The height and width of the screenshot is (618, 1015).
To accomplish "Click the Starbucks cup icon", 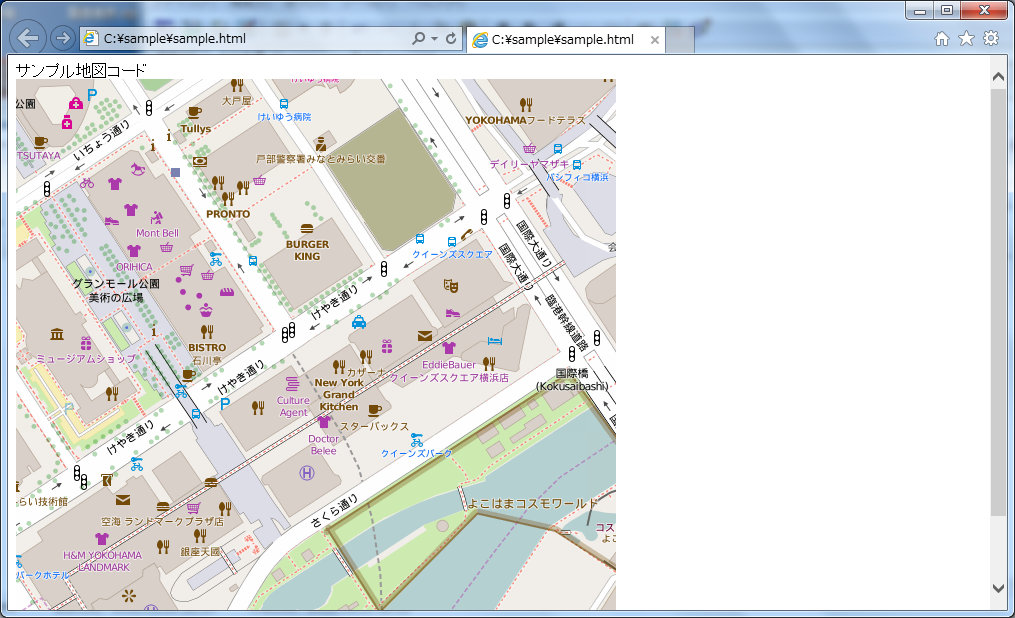I will 374,410.
